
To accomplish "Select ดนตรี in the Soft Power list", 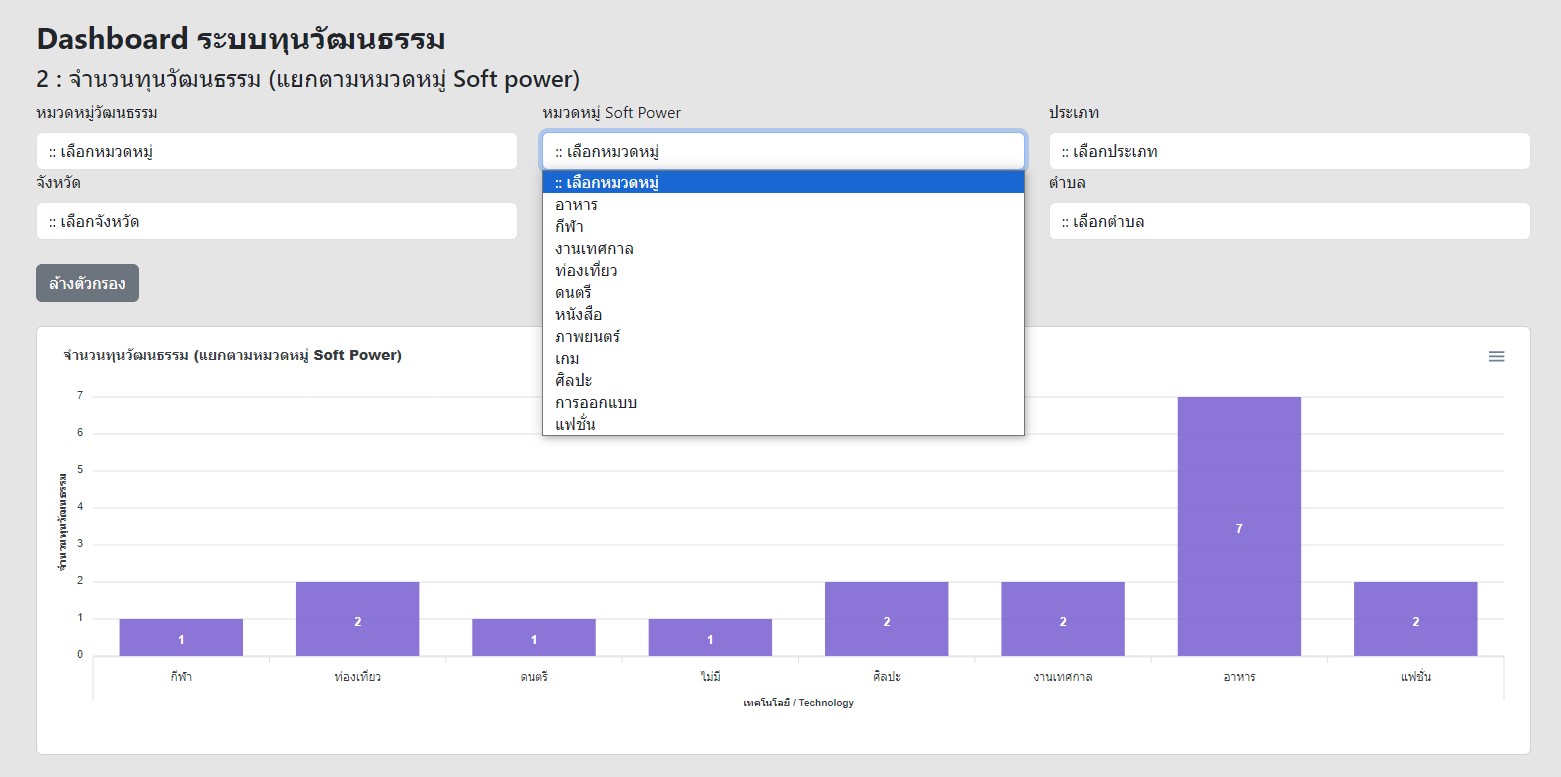I will (574, 293).
